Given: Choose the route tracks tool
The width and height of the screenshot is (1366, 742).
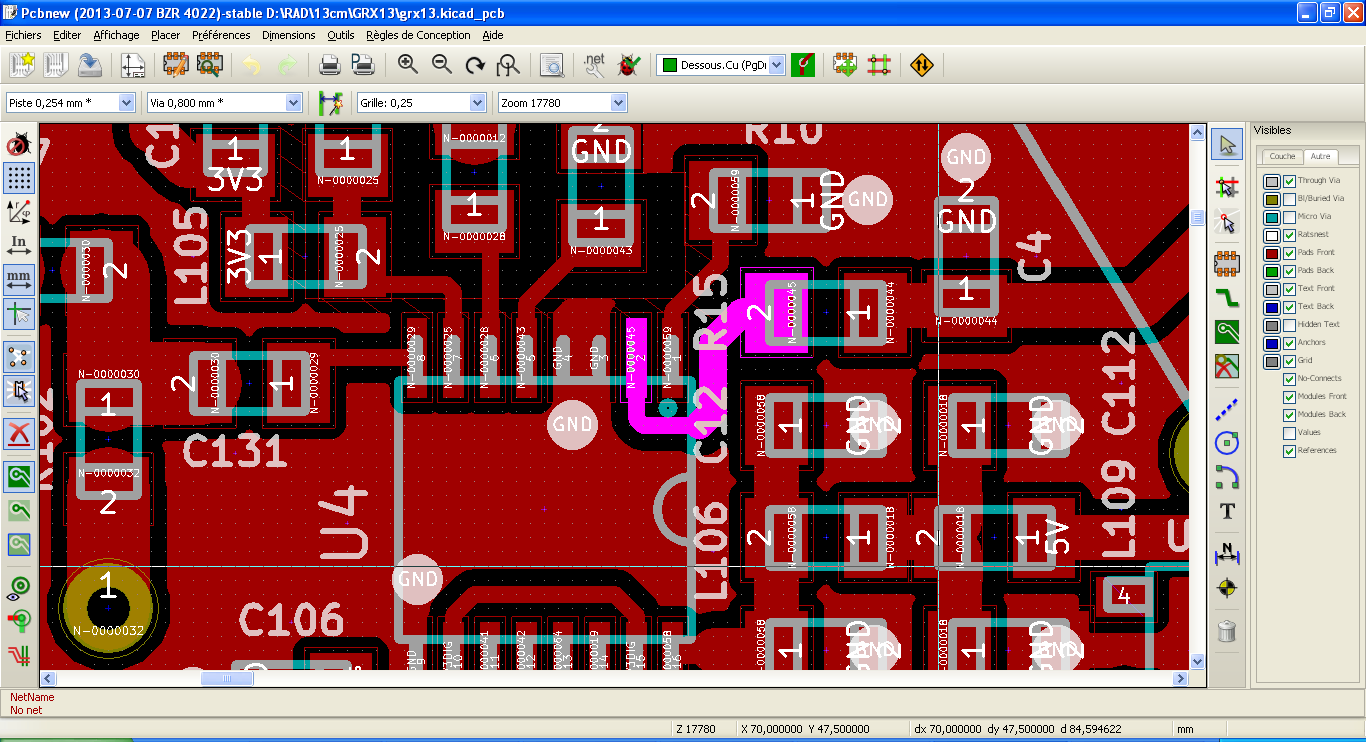Looking at the screenshot, I should pos(1227,297).
